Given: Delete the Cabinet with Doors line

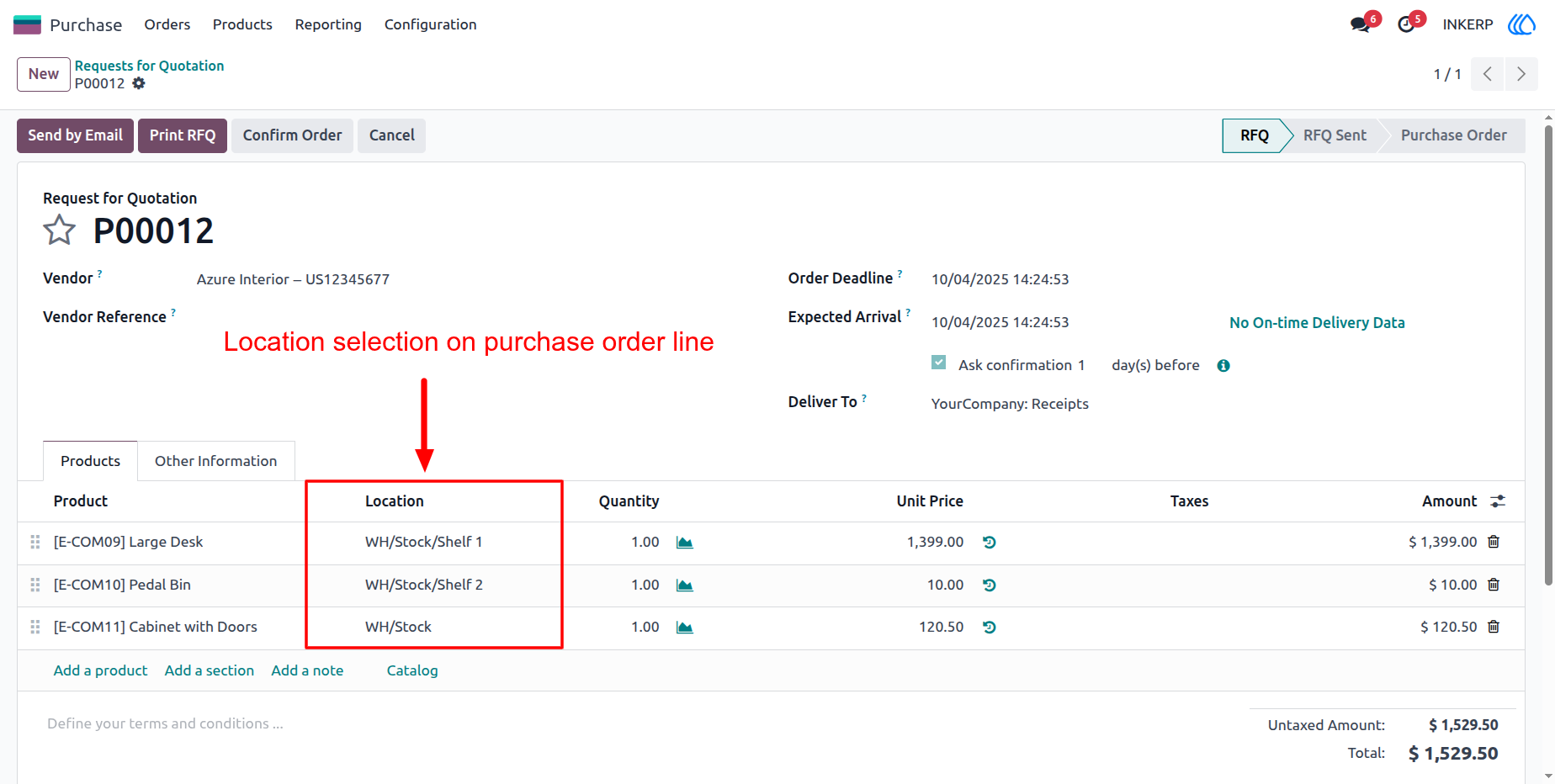Looking at the screenshot, I should click(1494, 627).
